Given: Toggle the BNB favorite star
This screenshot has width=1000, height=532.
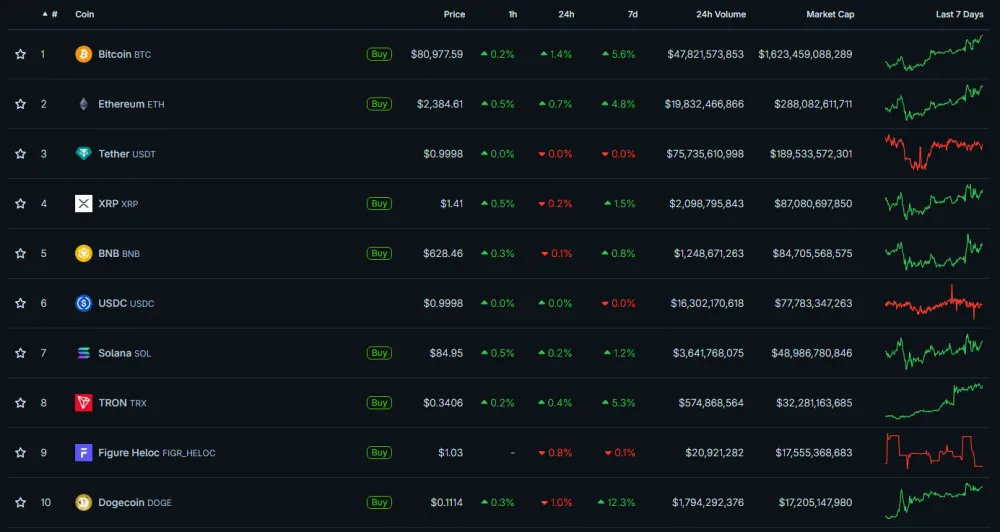Looking at the screenshot, I should (x=20, y=253).
